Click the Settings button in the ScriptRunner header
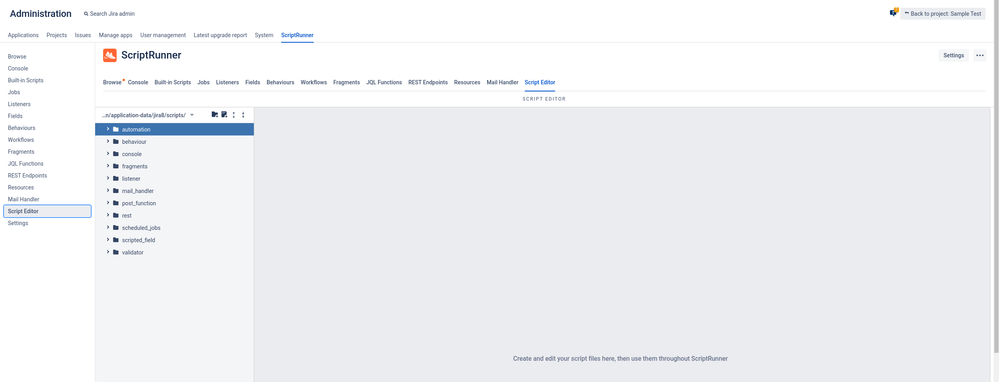The width and height of the screenshot is (999, 382). (954, 55)
